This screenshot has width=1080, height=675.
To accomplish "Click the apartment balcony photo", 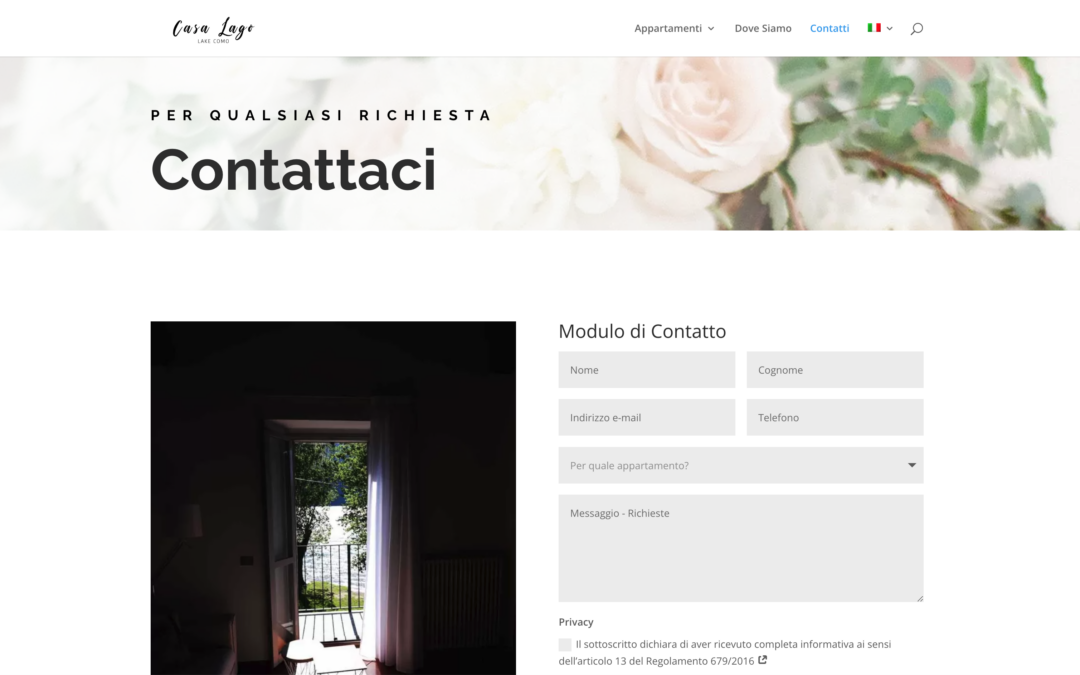I will tap(333, 498).
